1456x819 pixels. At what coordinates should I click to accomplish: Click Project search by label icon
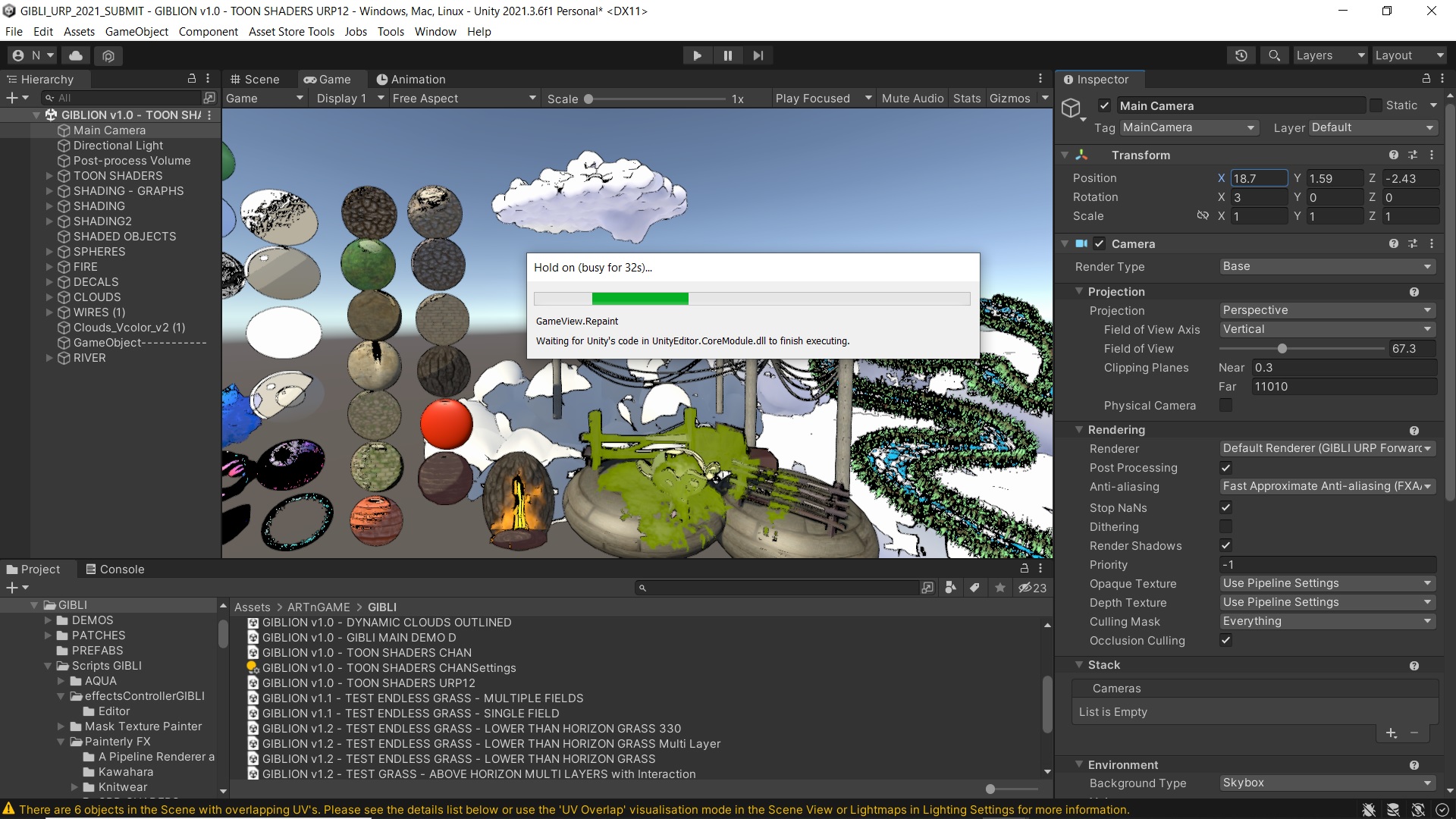(975, 588)
